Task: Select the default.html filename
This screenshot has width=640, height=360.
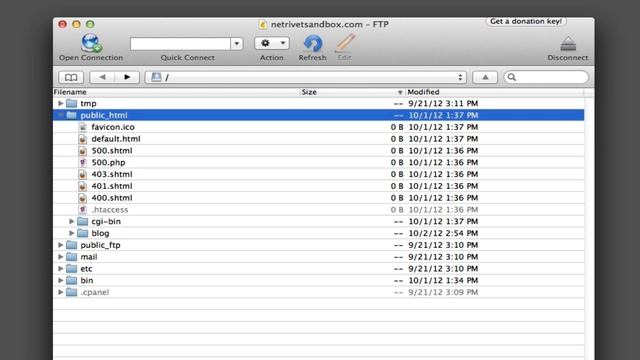Action: point(116,139)
